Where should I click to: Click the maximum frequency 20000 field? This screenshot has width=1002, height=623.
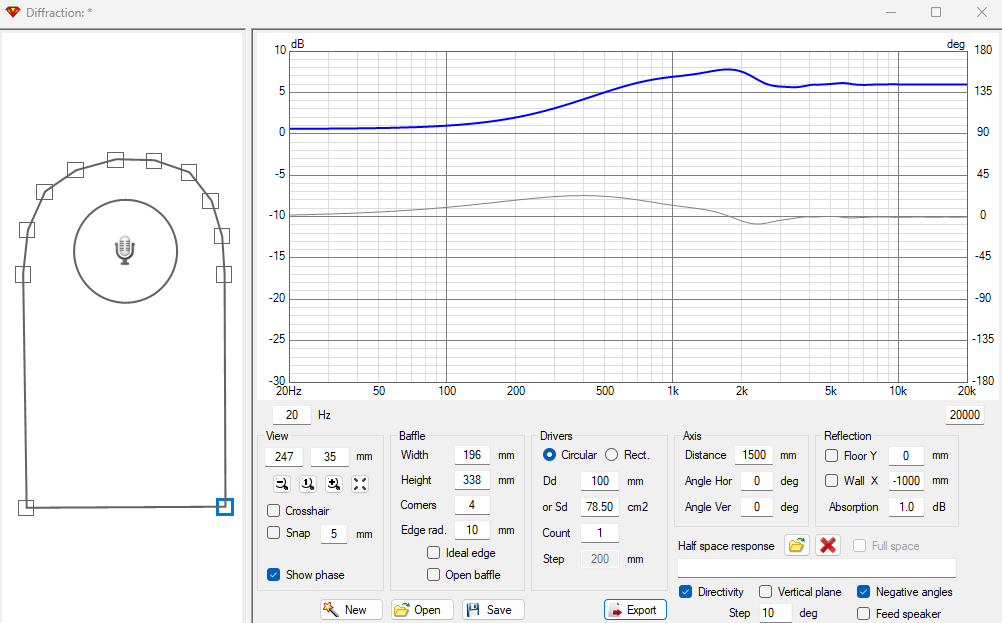[964, 415]
